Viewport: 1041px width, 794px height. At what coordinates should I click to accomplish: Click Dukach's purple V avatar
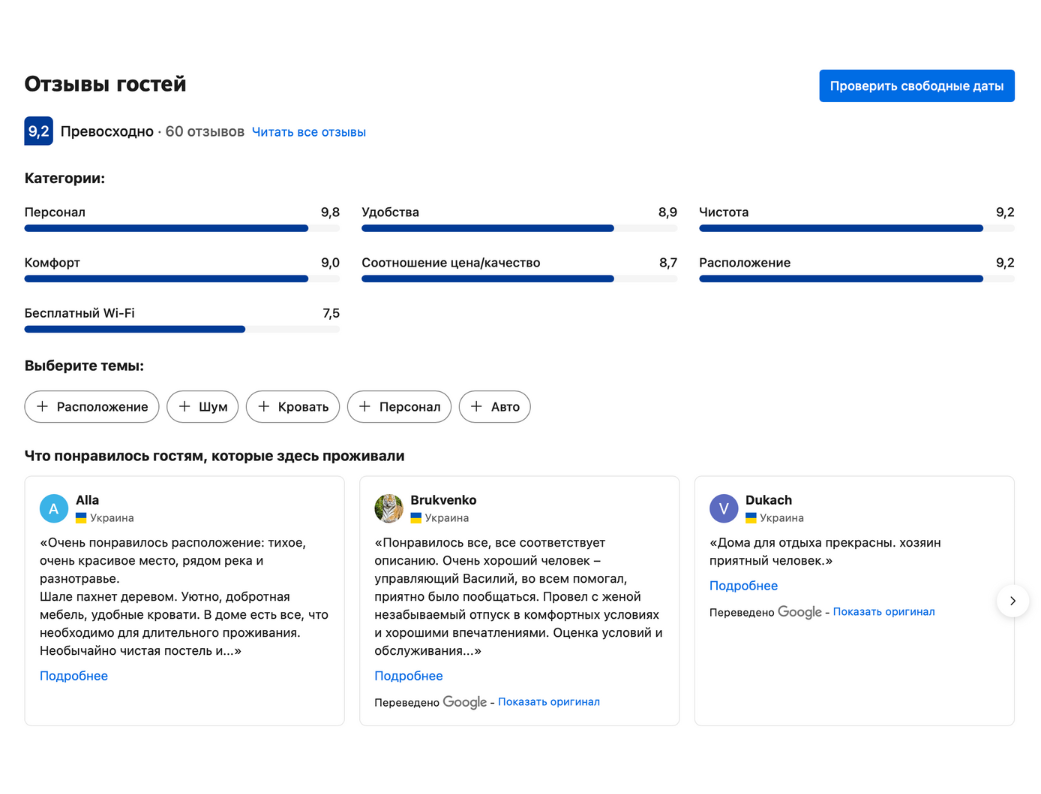[723, 509]
